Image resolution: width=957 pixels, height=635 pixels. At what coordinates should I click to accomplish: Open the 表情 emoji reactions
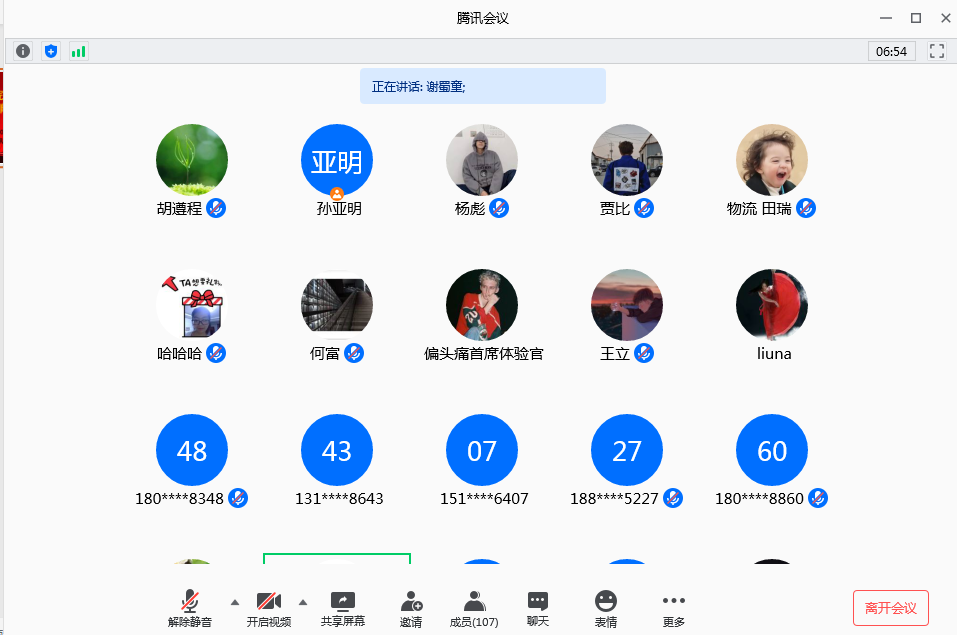[606, 608]
